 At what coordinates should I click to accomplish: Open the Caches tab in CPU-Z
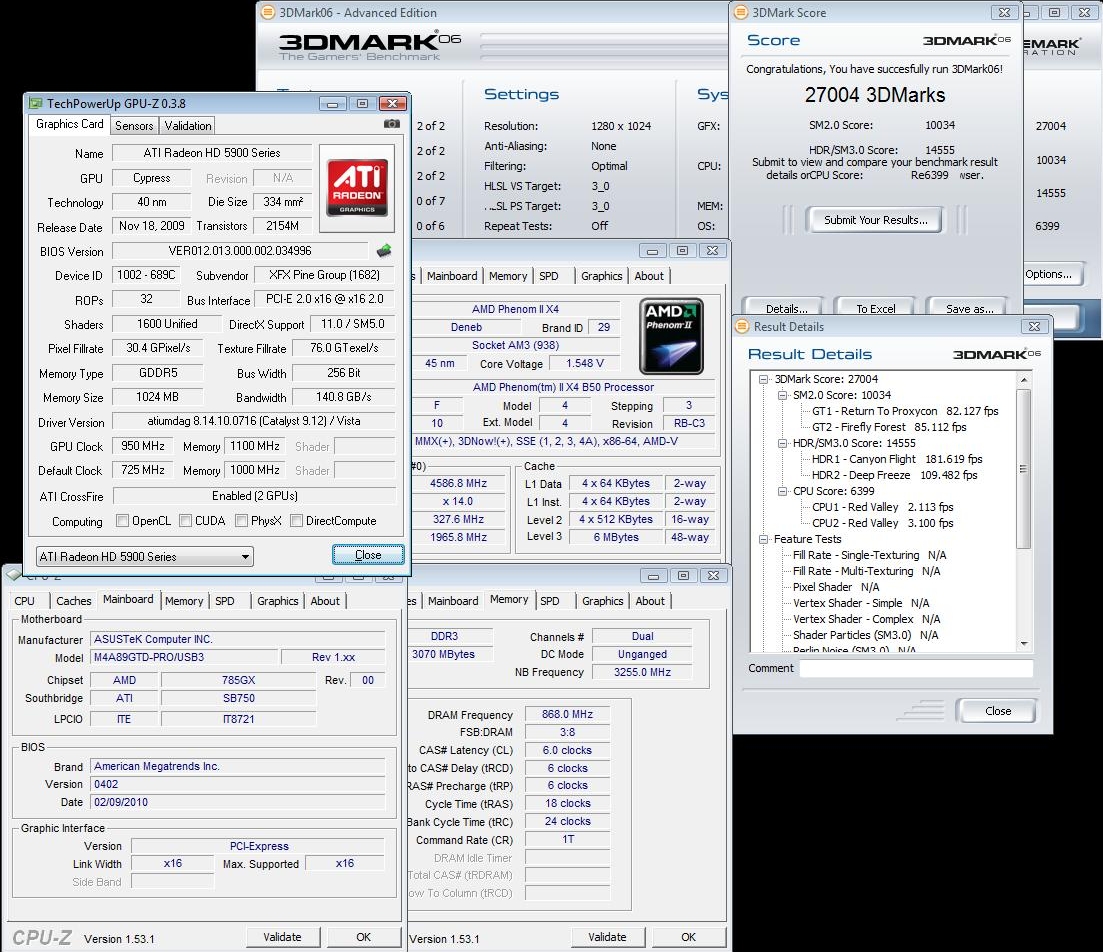[x=73, y=601]
